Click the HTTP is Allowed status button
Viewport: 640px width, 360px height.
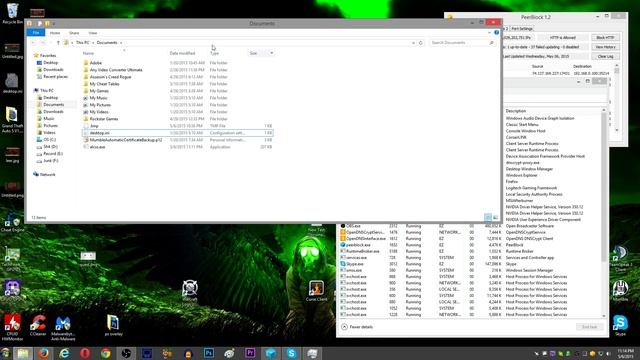pos(562,38)
